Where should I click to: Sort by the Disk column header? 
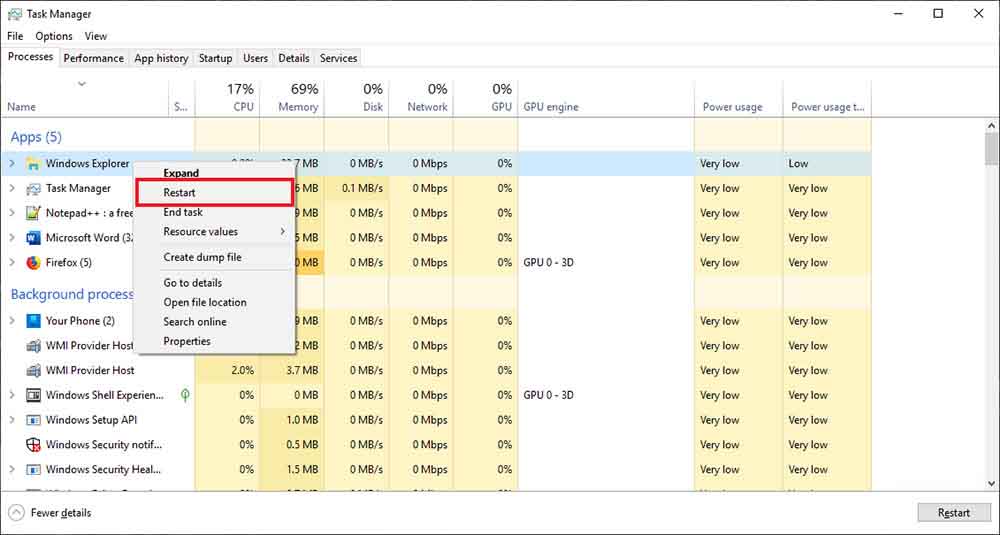[x=357, y=98]
